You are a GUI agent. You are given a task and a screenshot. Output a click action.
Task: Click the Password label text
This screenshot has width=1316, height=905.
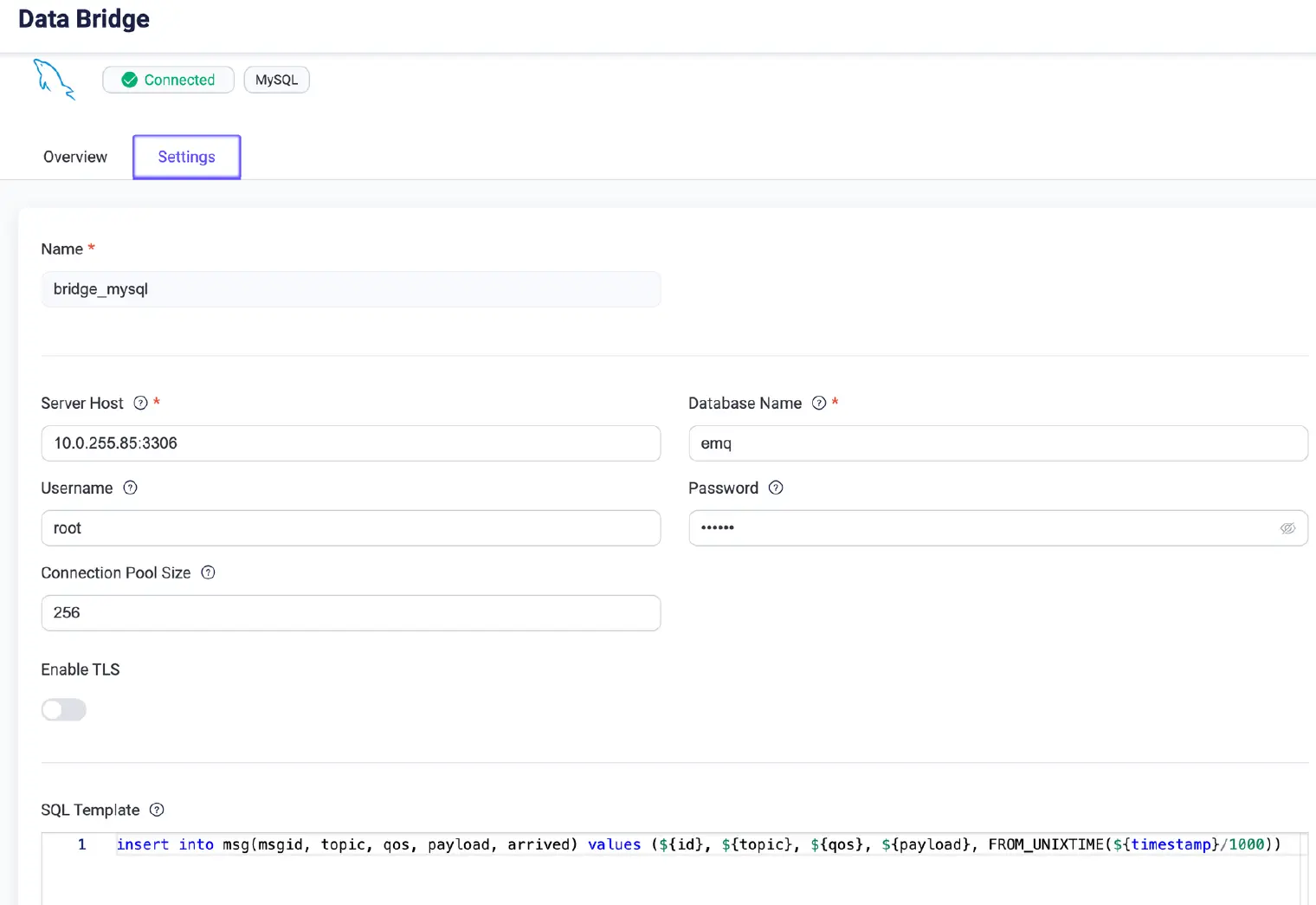723,488
